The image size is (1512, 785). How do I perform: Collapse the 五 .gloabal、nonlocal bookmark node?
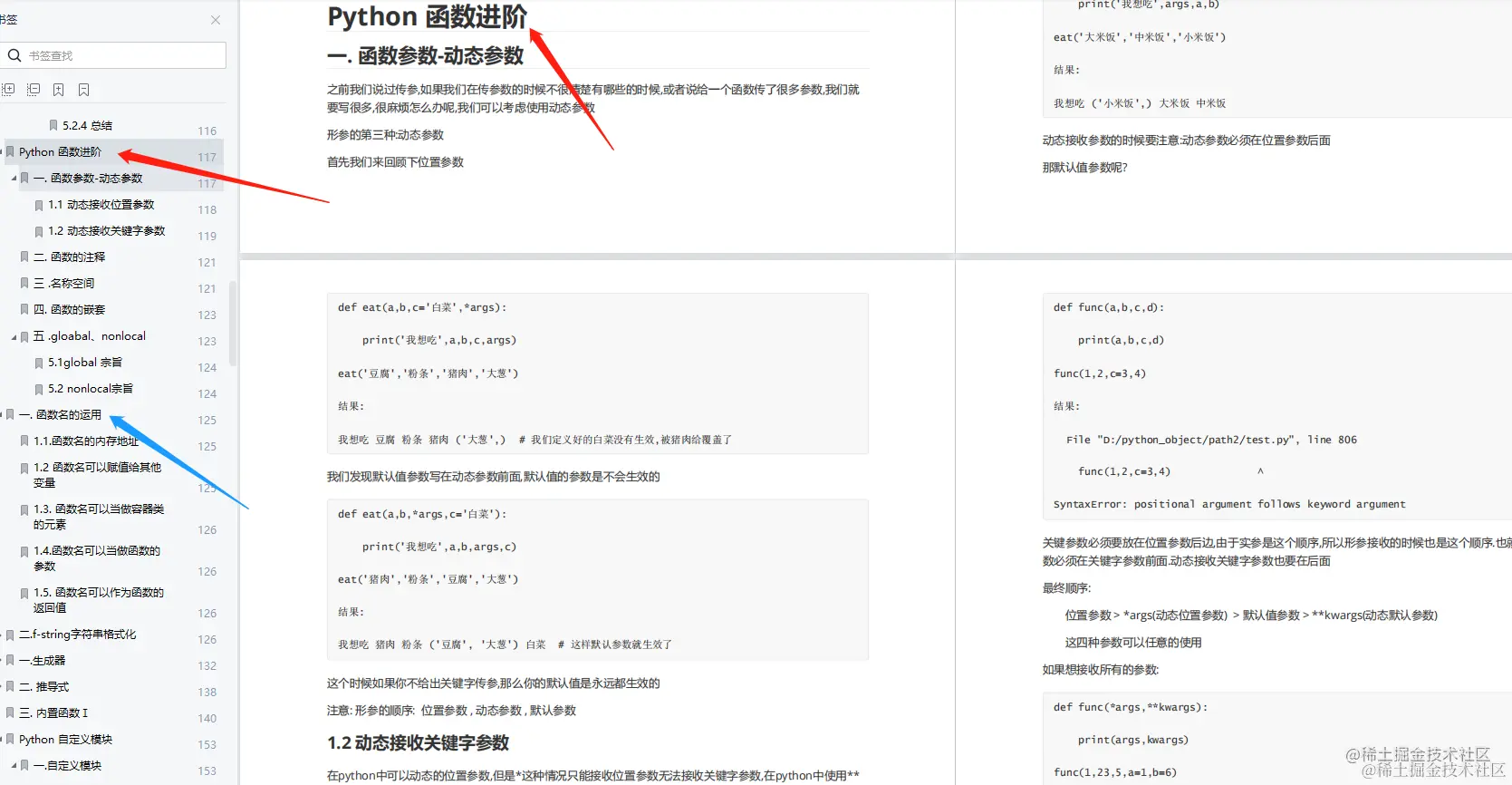point(14,336)
